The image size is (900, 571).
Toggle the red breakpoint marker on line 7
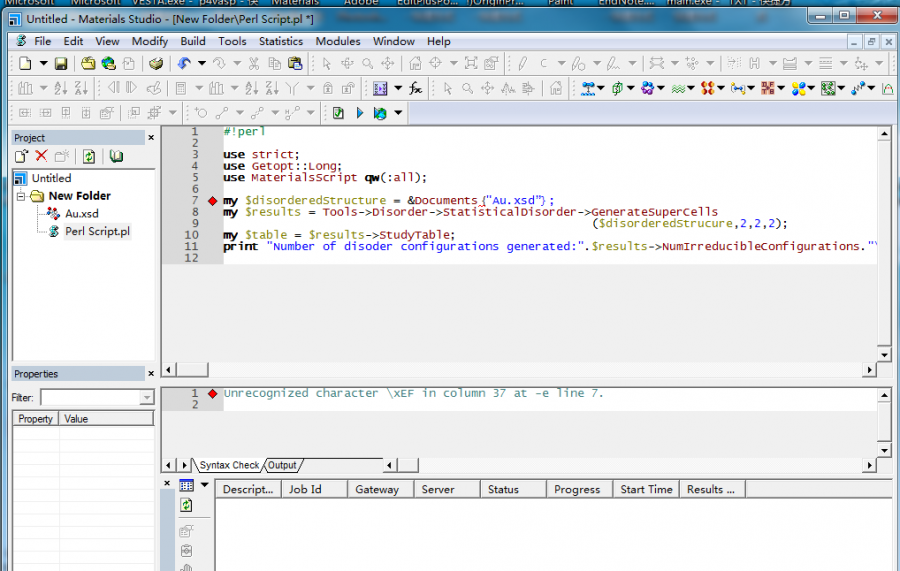pyautogui.click(x=212, y=201)
